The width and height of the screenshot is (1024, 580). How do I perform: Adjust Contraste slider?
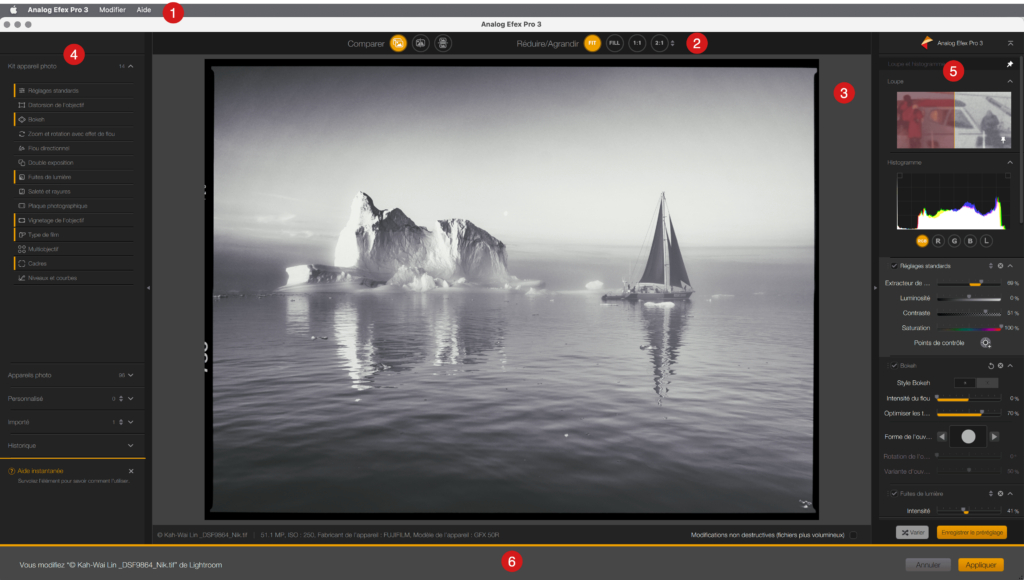point(969,313)
